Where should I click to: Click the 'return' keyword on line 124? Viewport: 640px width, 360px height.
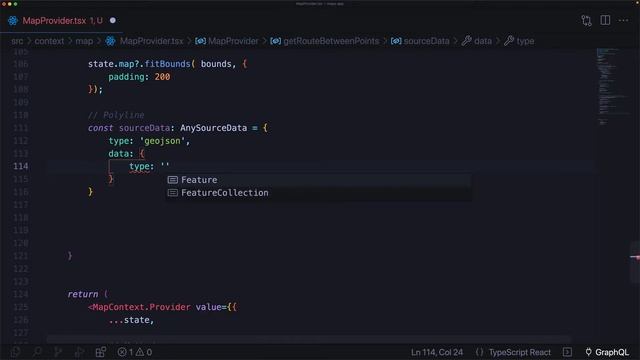[82, 294]
